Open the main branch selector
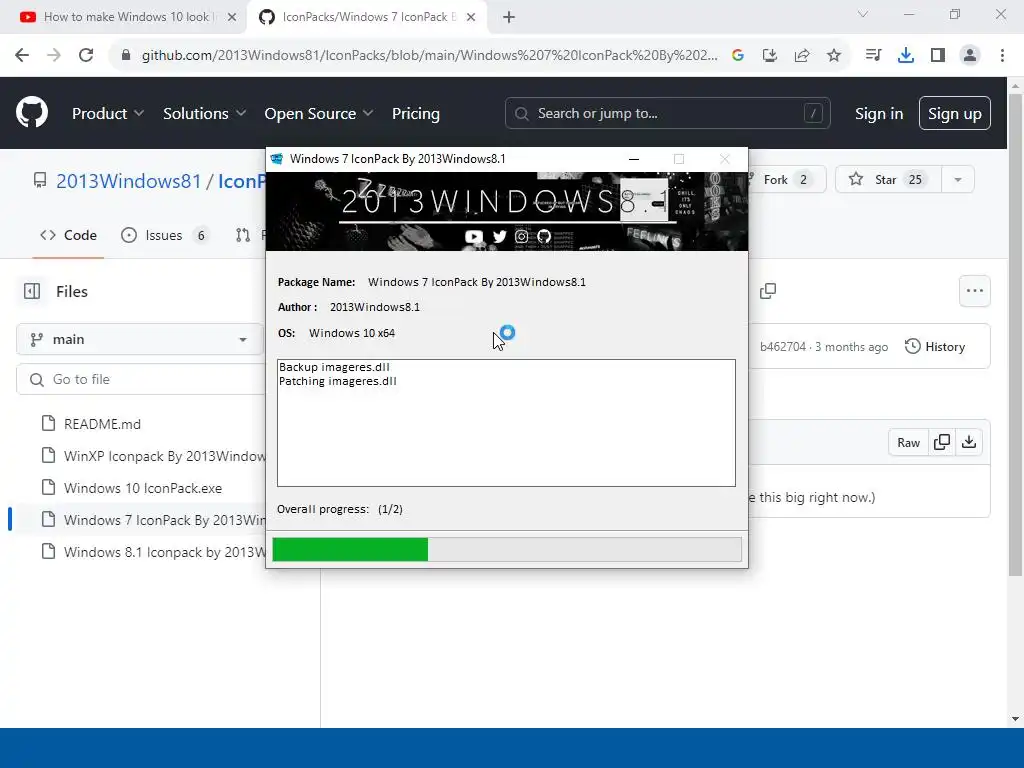1024x768 pixels. click(x=139, y=340)
